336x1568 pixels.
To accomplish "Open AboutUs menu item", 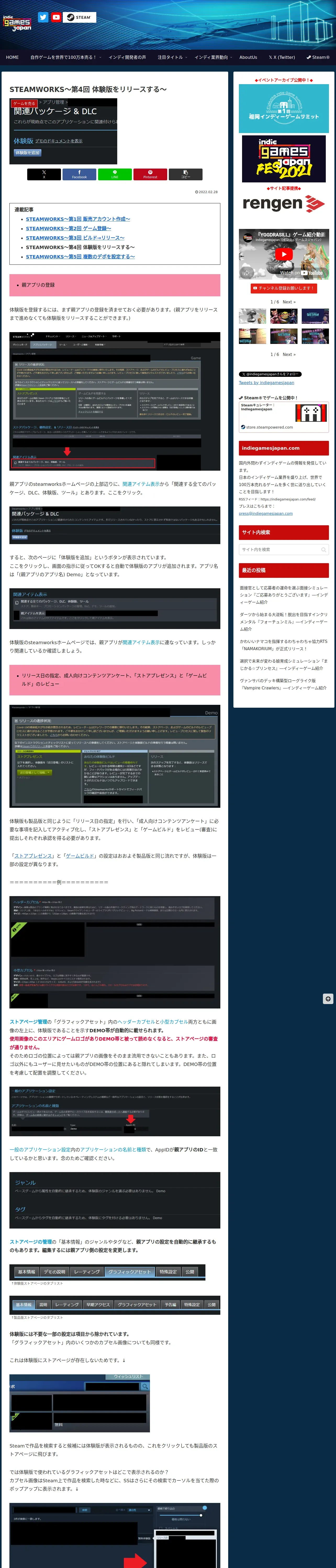I will (248, 57).
